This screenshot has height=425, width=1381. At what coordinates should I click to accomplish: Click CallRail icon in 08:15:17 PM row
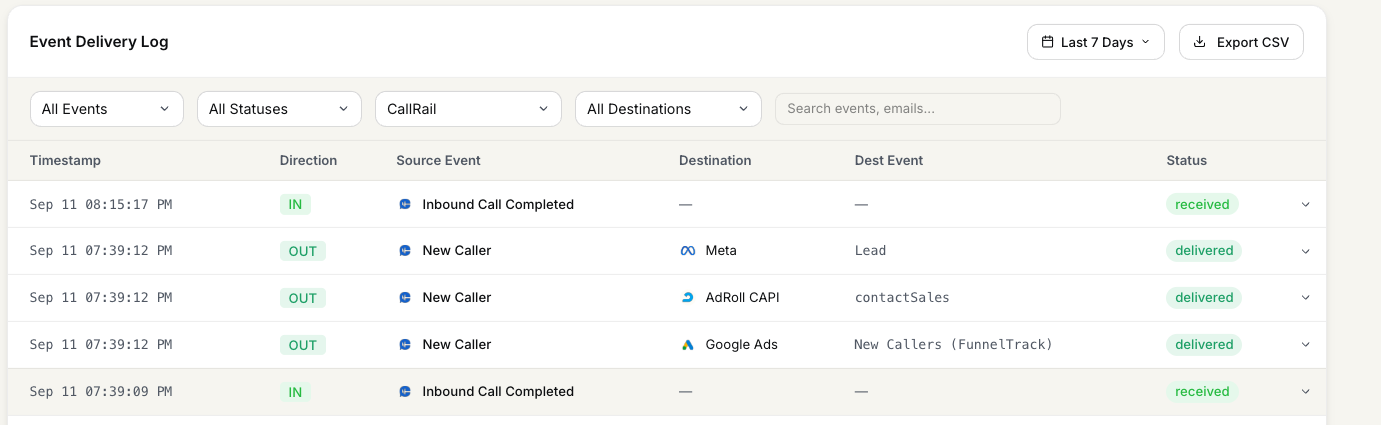click(405, 204)
